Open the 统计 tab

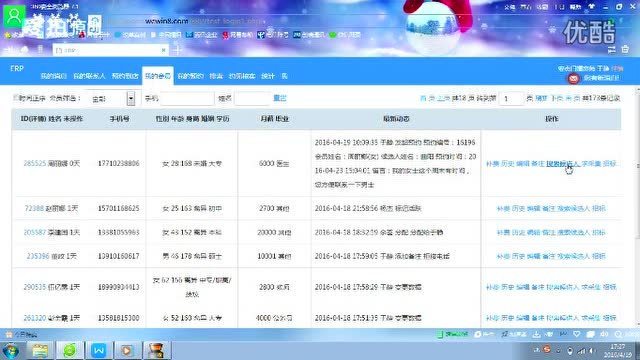(x=268, y=76)
